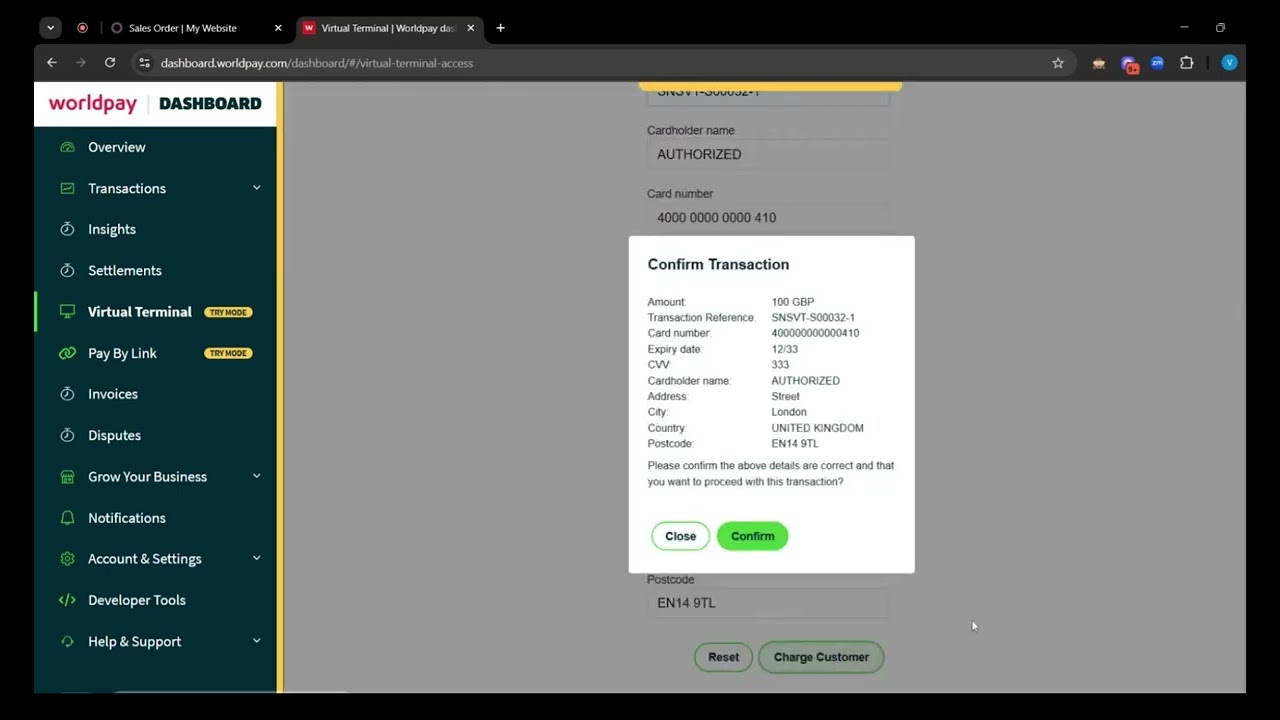Click Virtual Terminal TRY MODE badge
The image size is (1280, 720).
(228, 312)
